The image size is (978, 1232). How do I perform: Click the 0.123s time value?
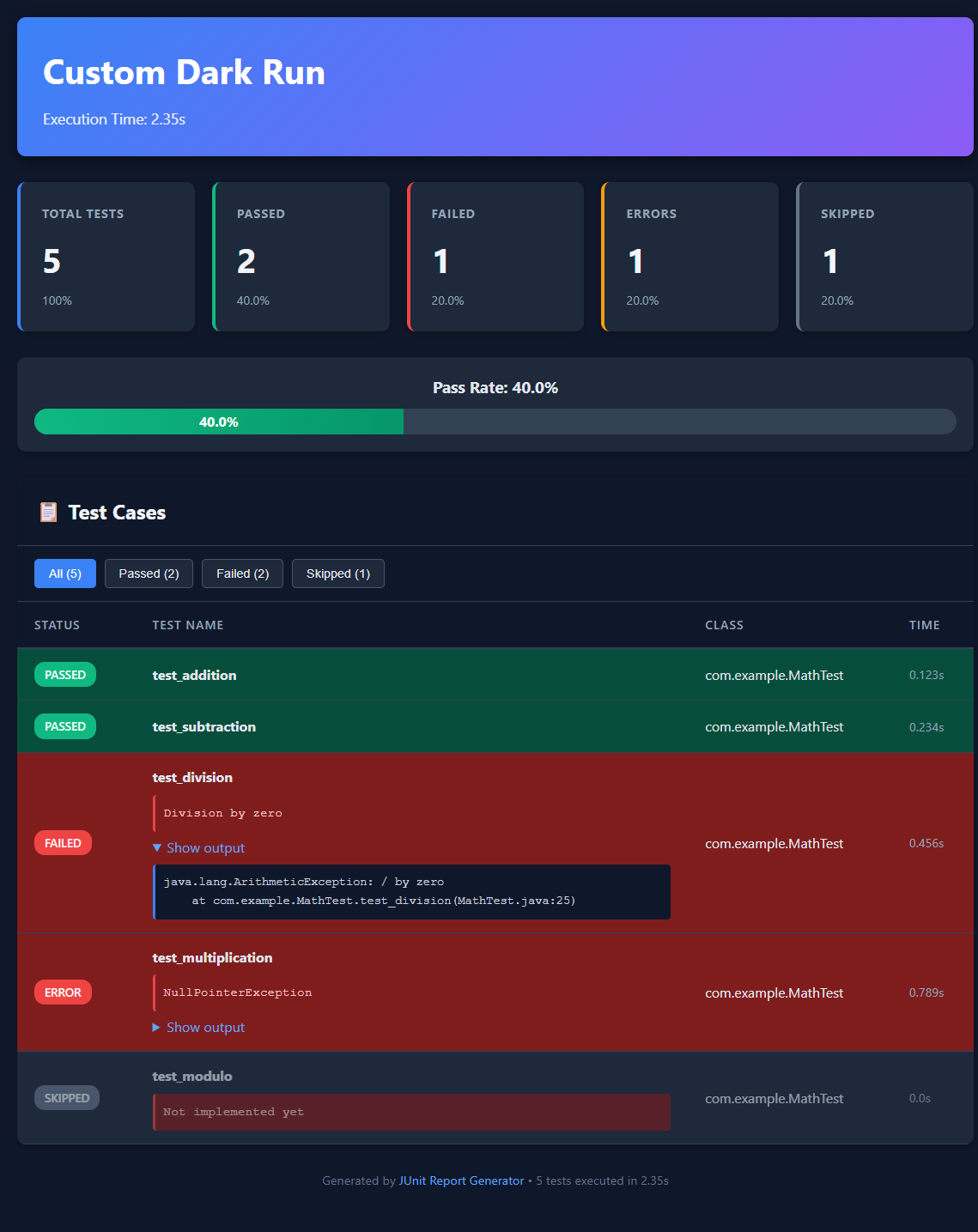tap(926, 675)
